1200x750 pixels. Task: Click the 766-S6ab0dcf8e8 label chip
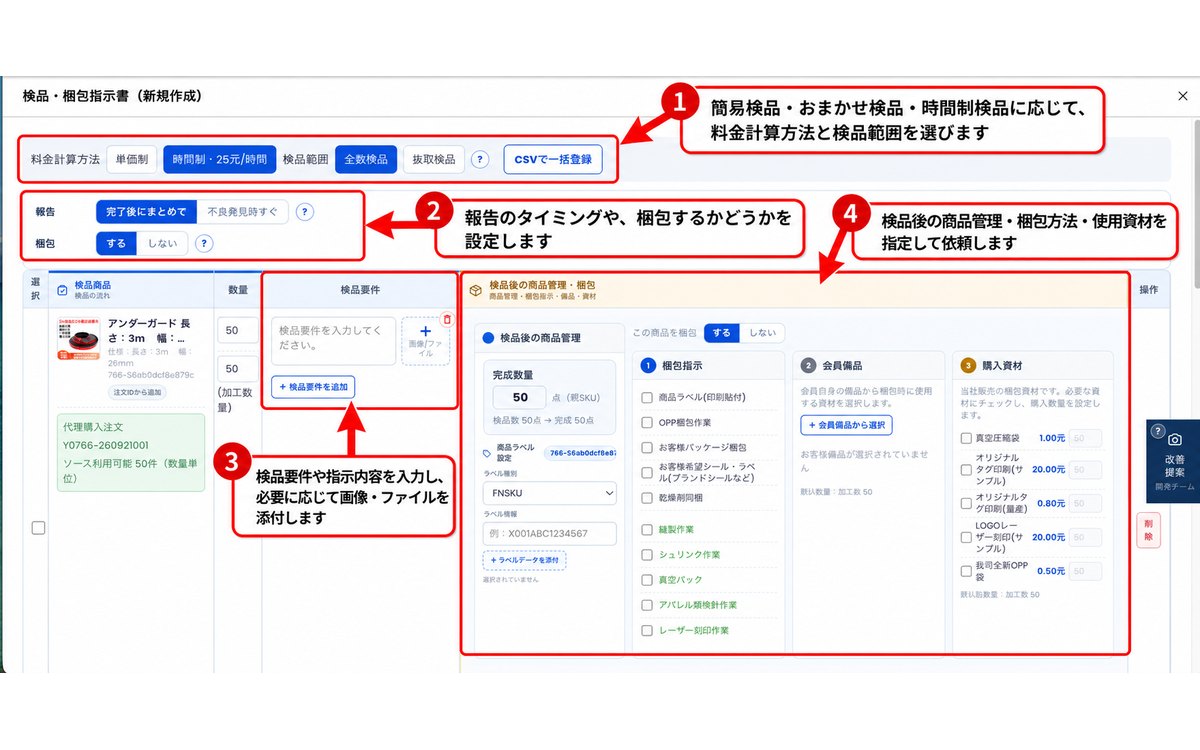click(581, 452)
